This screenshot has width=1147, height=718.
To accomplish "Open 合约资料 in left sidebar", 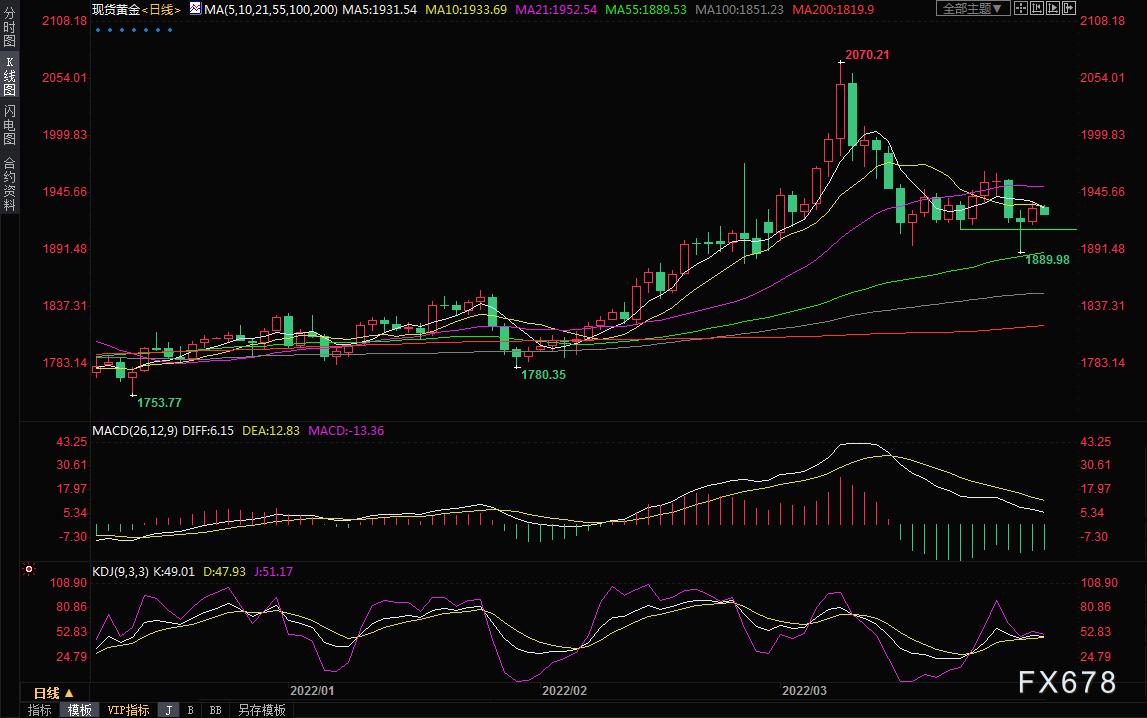I will (10, 184).
